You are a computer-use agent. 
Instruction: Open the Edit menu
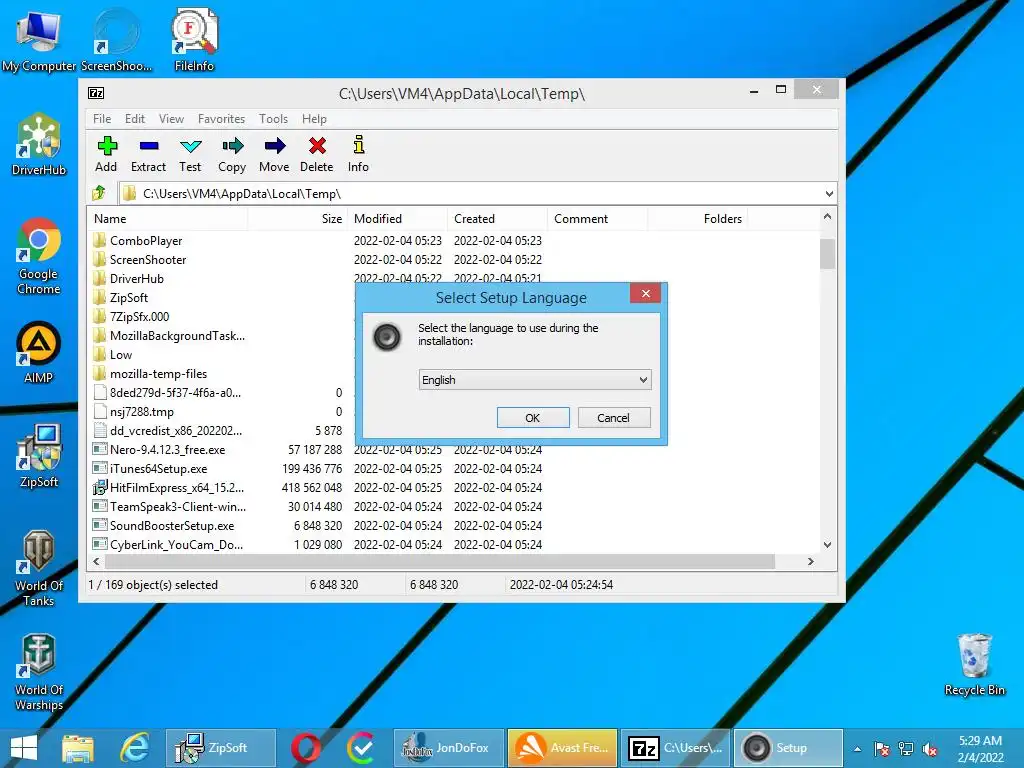coord(135,119)
